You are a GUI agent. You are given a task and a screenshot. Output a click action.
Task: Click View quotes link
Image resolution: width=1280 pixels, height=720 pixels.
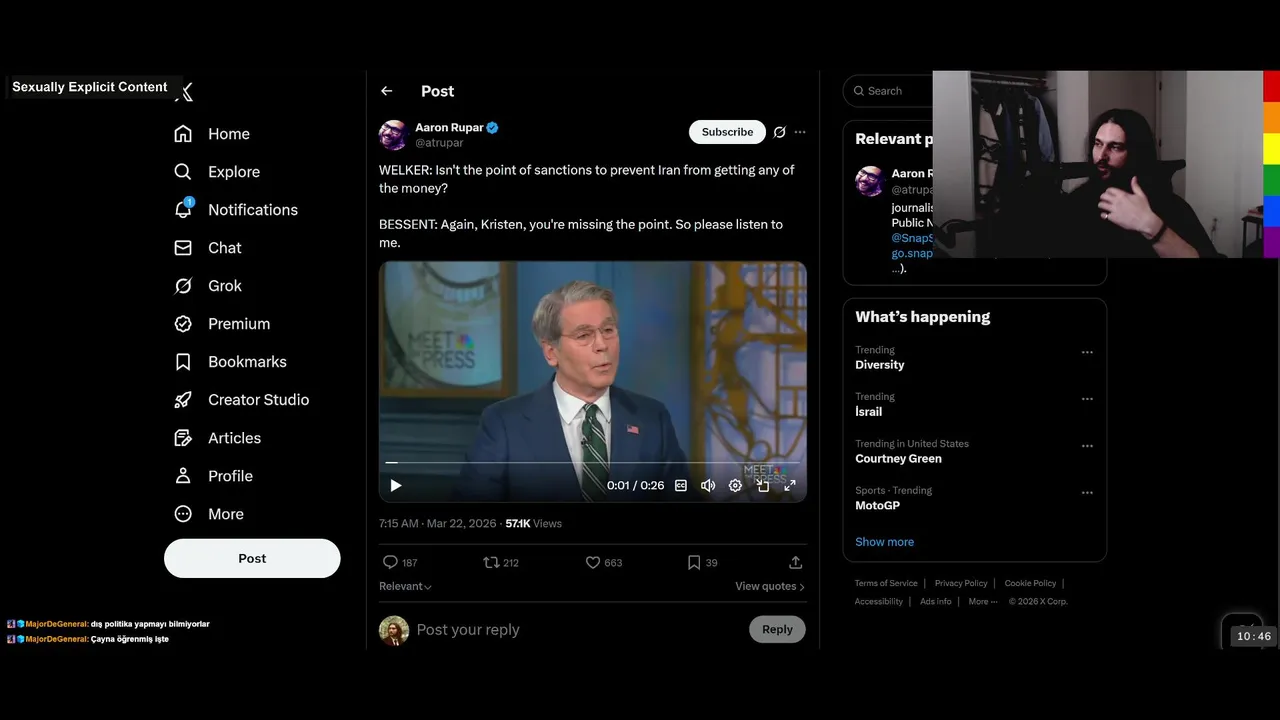(770, 587)
